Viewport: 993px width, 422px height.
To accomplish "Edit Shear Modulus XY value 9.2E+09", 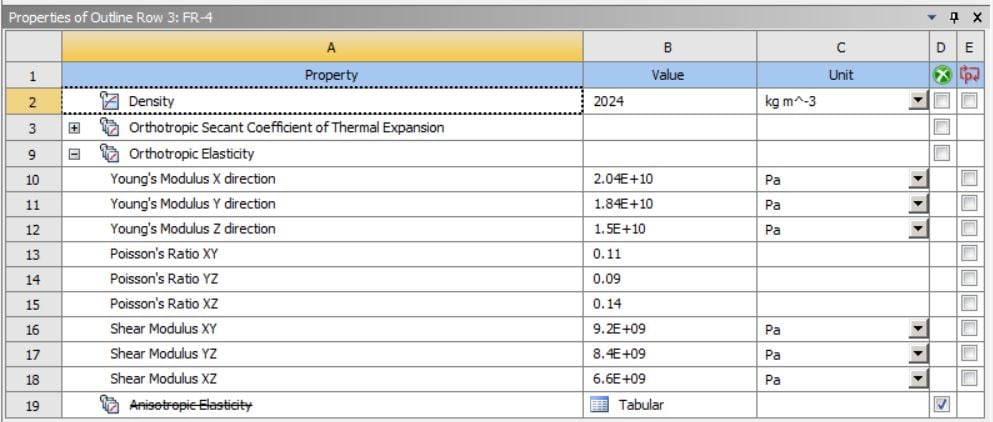I will (x=619, y=329).
